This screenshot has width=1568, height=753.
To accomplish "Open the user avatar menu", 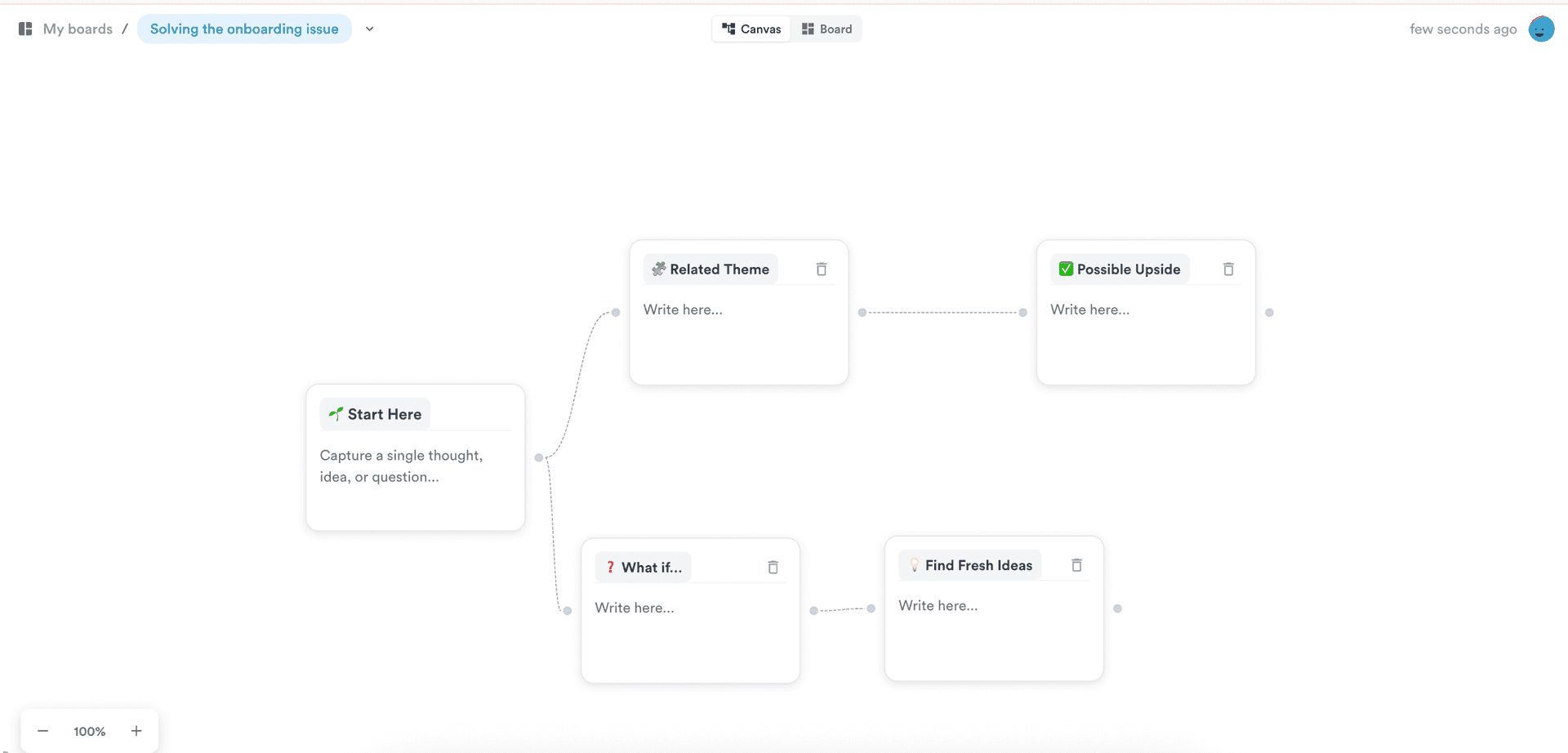I will pos(1541,29).
